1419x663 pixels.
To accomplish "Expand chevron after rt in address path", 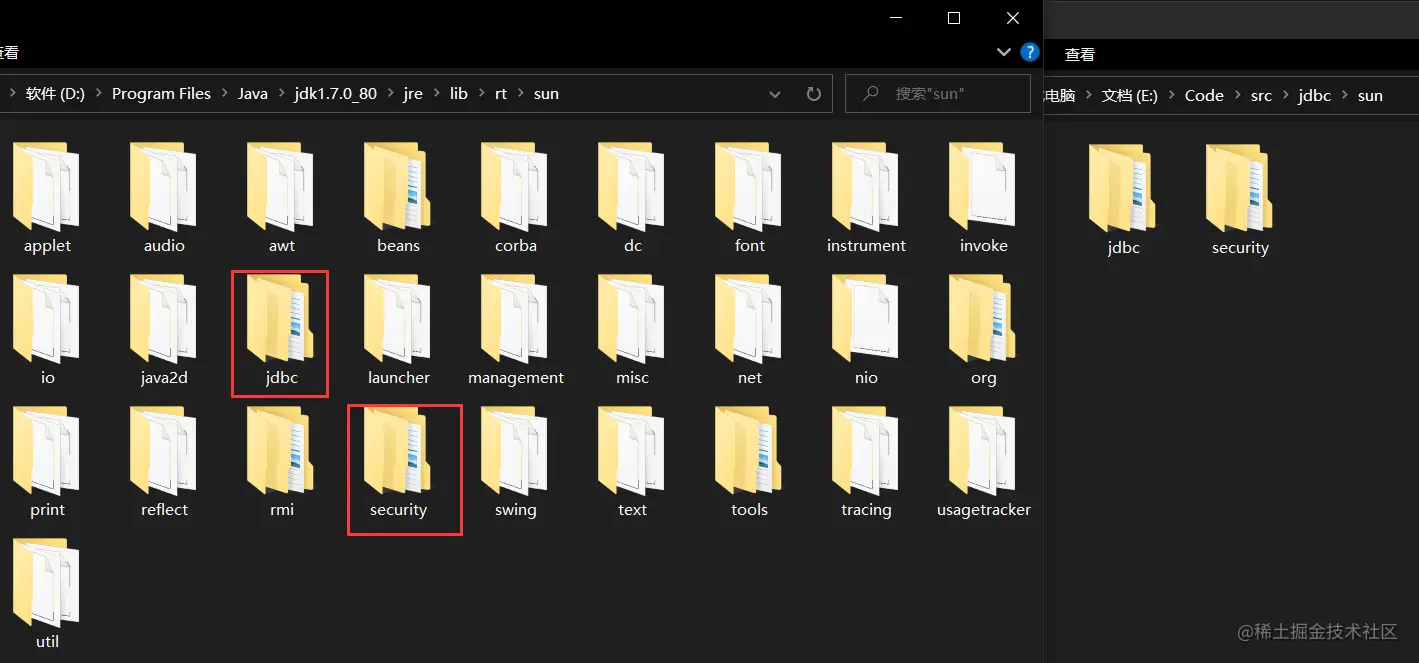I will click(x=520, y=94).
